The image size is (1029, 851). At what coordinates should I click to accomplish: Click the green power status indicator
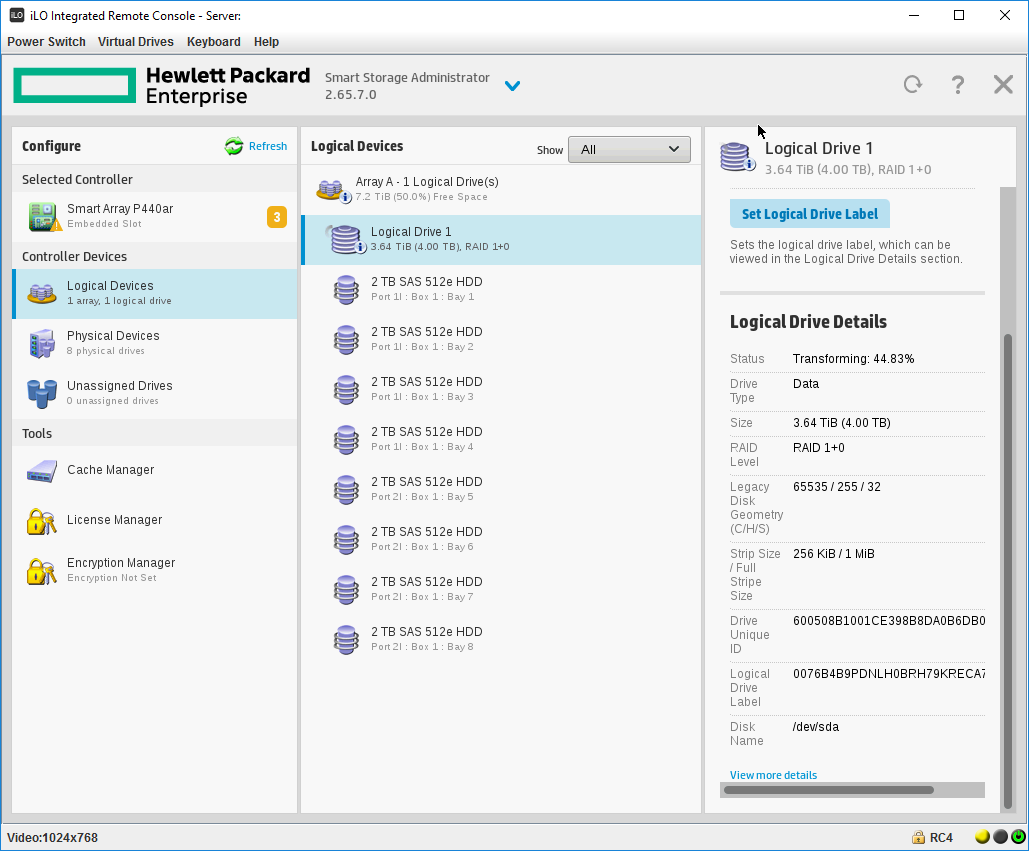coord(1018,837)
